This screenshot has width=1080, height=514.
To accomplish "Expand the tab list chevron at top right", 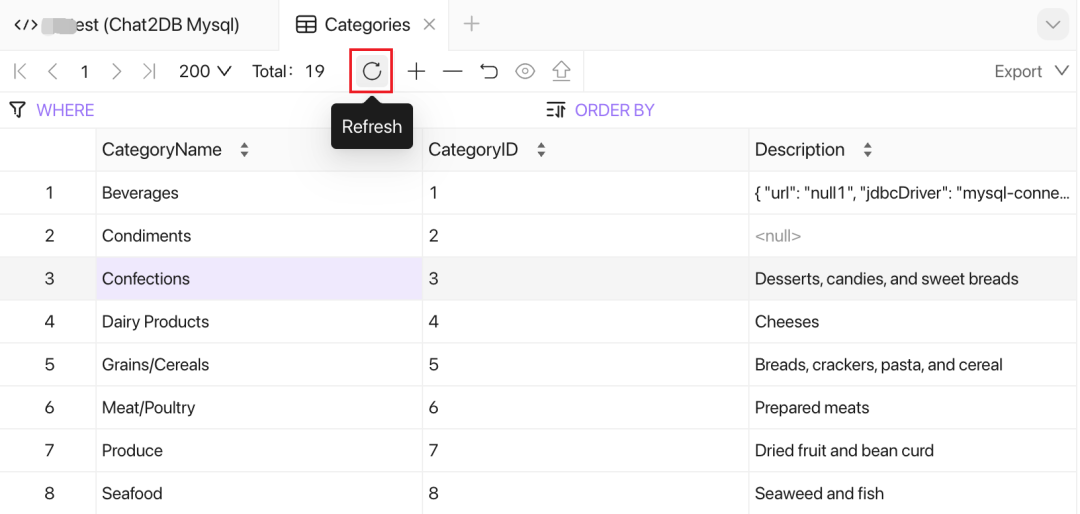I will 1052,24.
